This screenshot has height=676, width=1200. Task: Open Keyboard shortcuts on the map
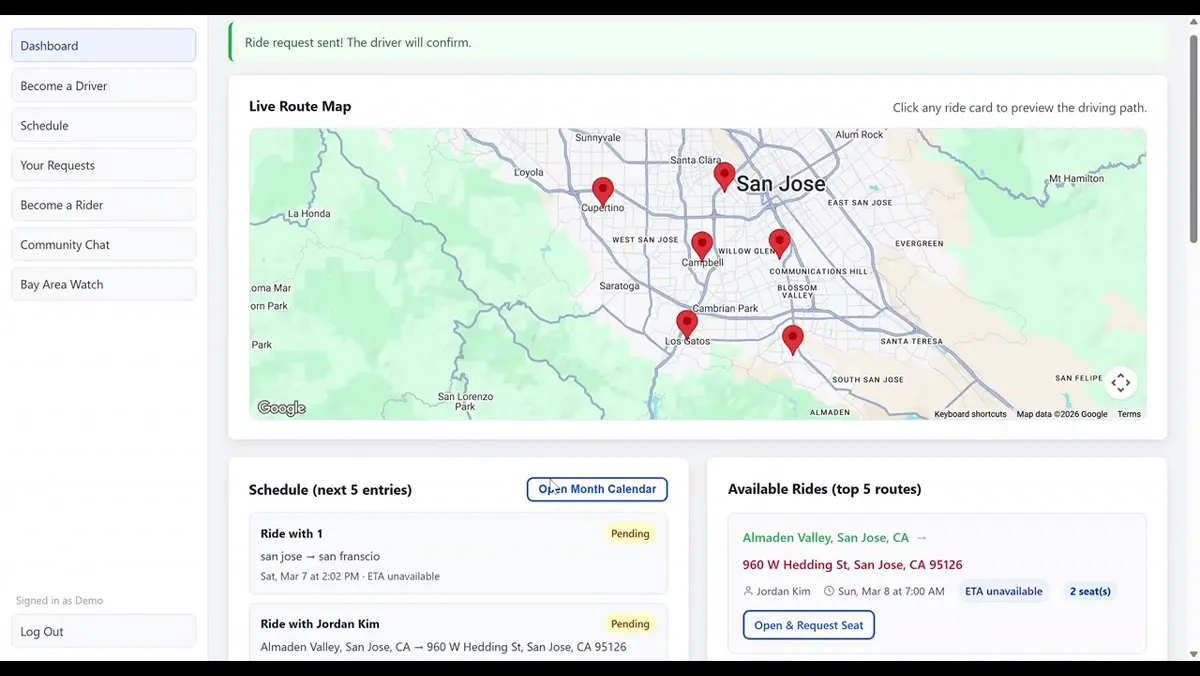pos(970,414)
